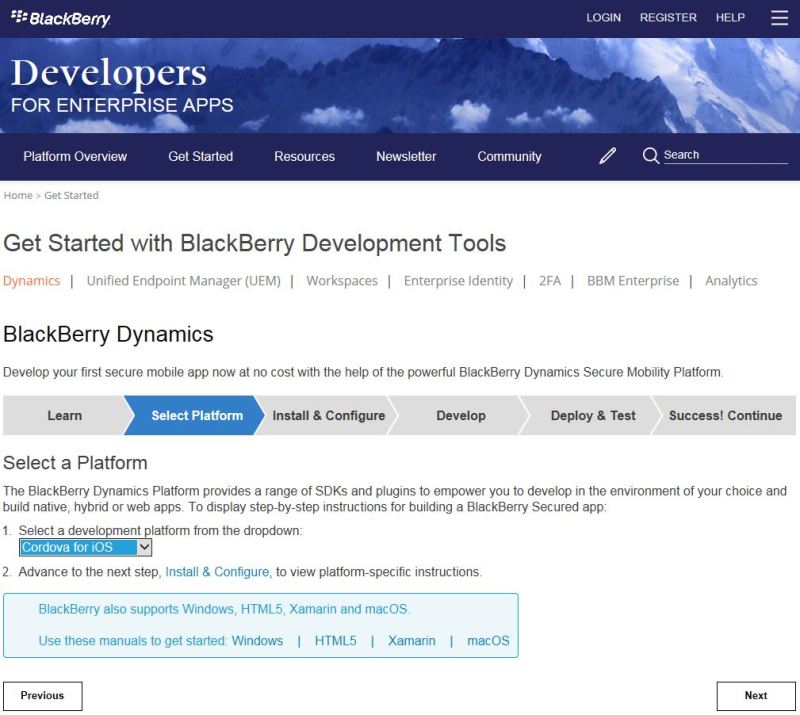The height and width of the screenshot is (715, 800).
Task: Open the Windows manual link
Action: (x=257, y=640)
